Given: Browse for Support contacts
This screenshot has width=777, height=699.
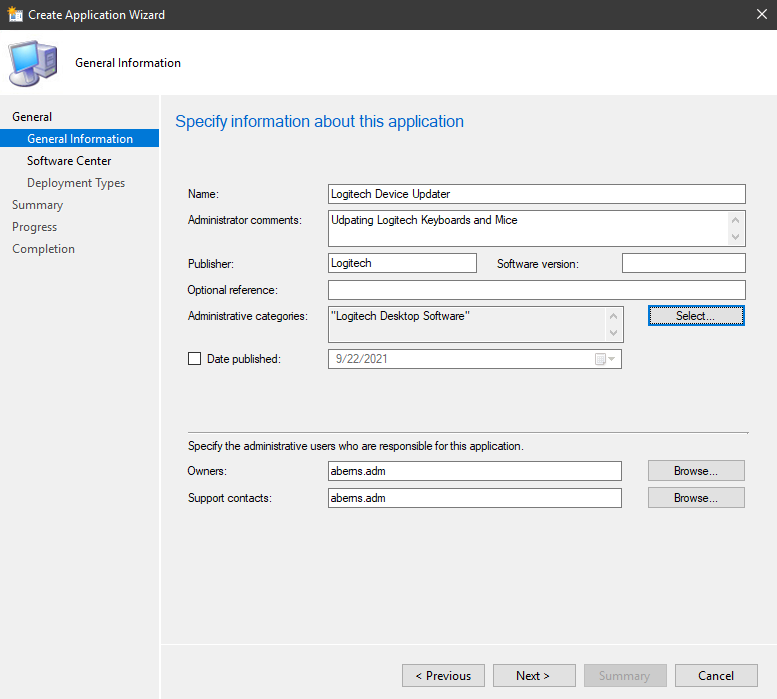Looking at the screenshot, I should coord(696,498).
